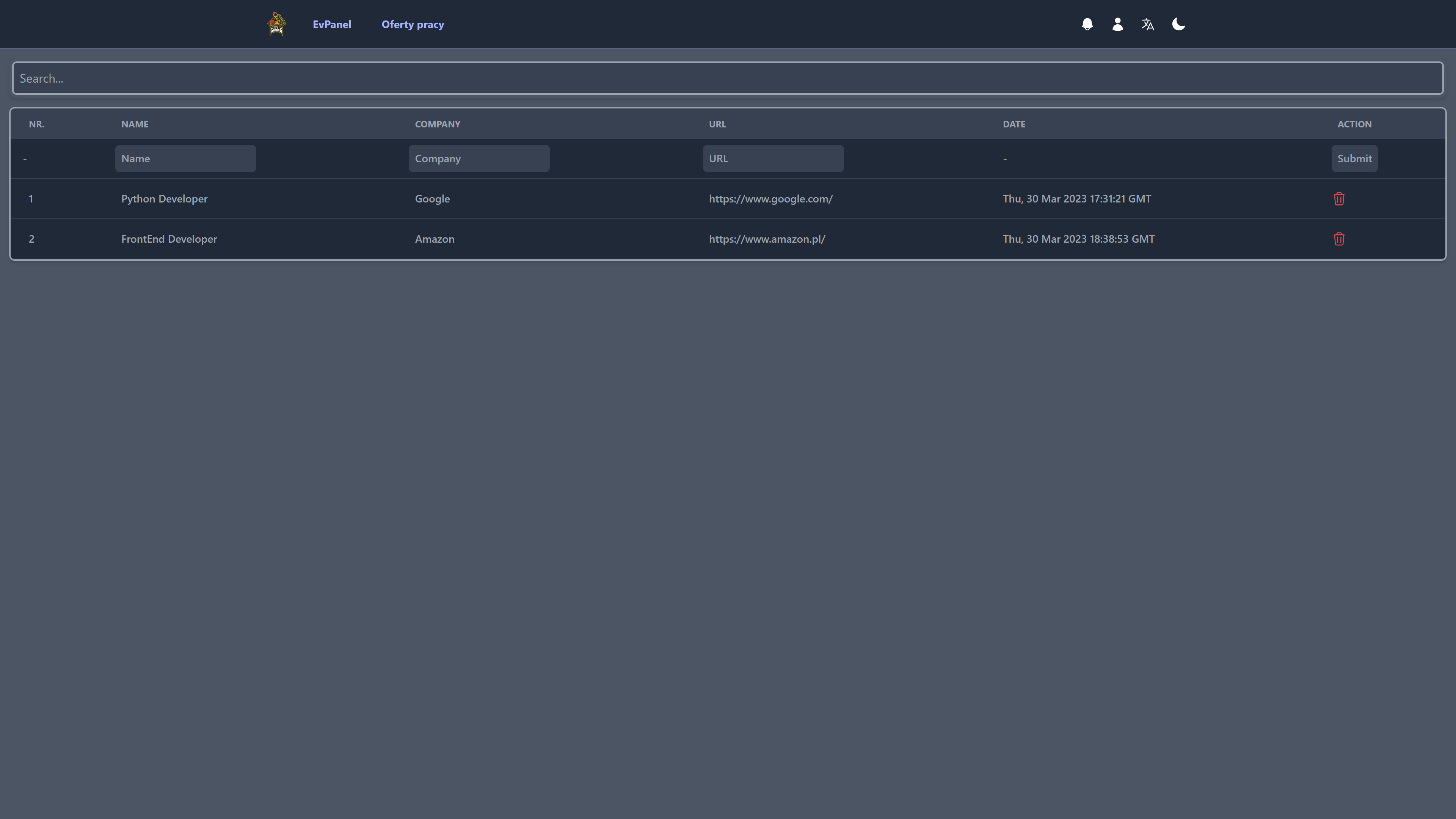Click the URL column header
Image resolution: width=1456 pixels, height=819 pixels.
coord(717,124)
